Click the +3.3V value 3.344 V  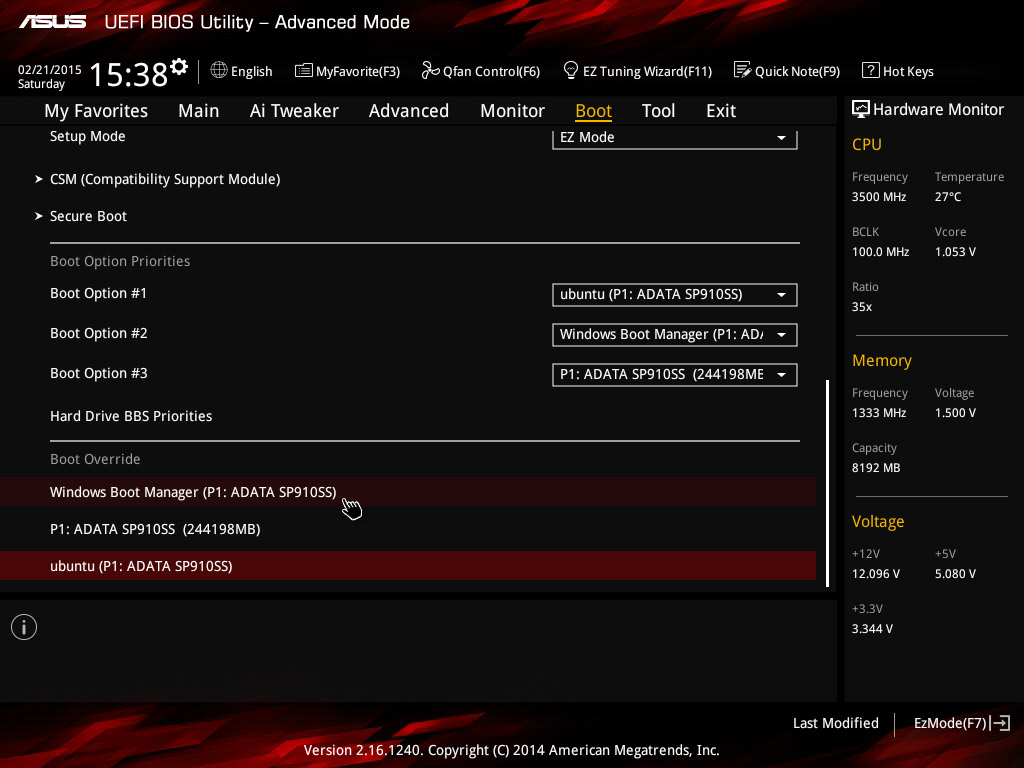[872, 628]
